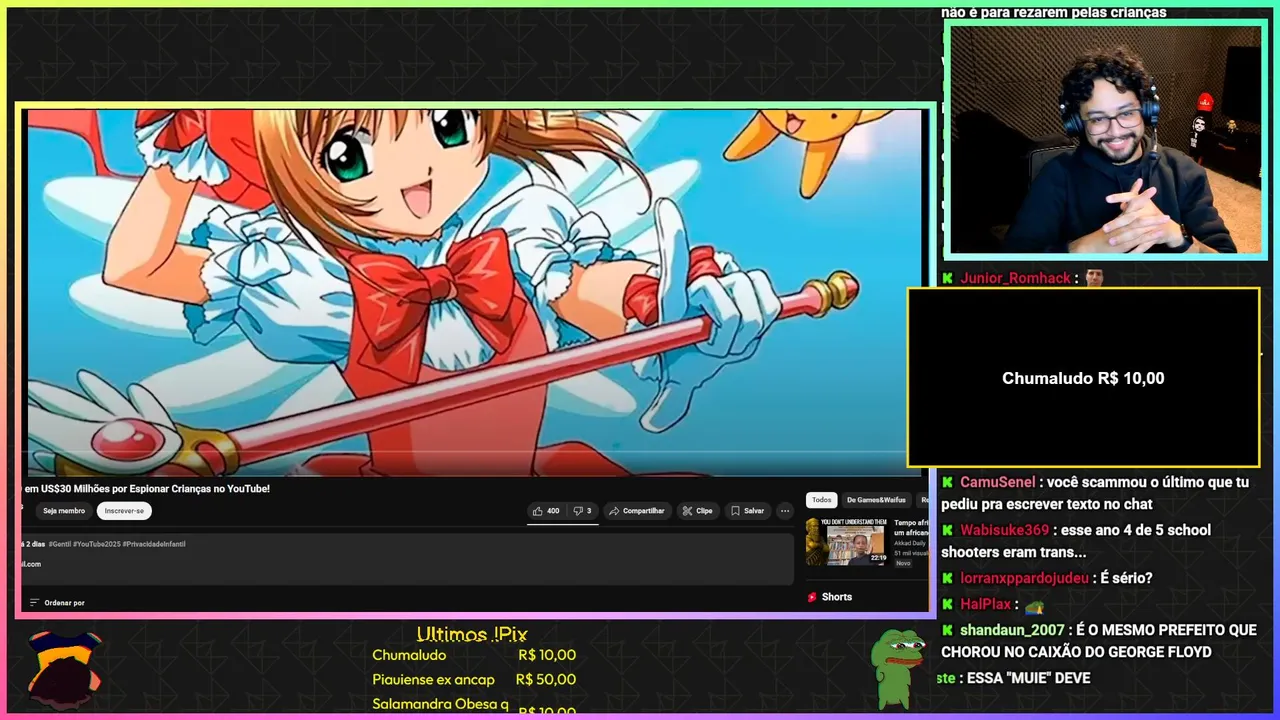Screen dimensions: 1280x720
Task: Click Kick badge beside shandaun_2007
Action: pos(948,630)
